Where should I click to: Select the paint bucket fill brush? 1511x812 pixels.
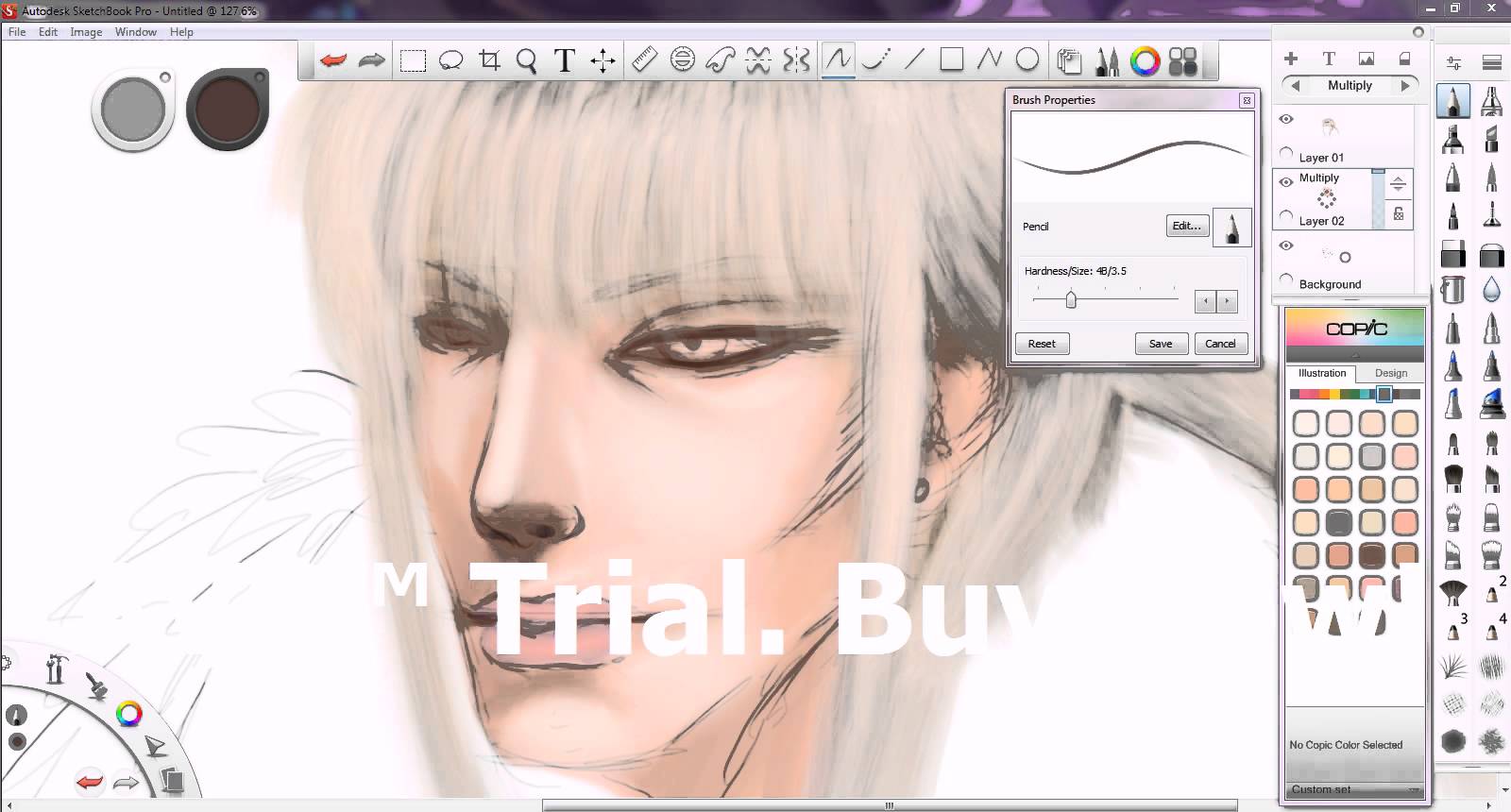click(x=1453, y=289)
